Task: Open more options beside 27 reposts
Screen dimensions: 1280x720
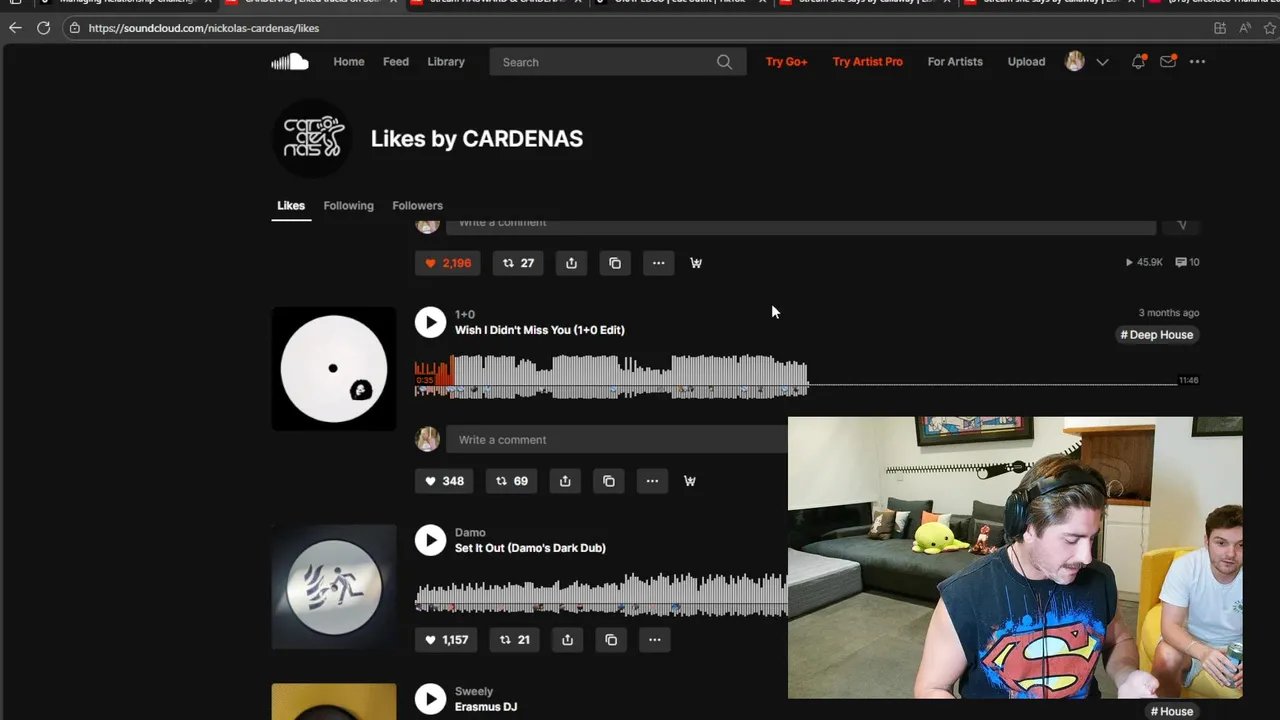Action: point(658,263)
